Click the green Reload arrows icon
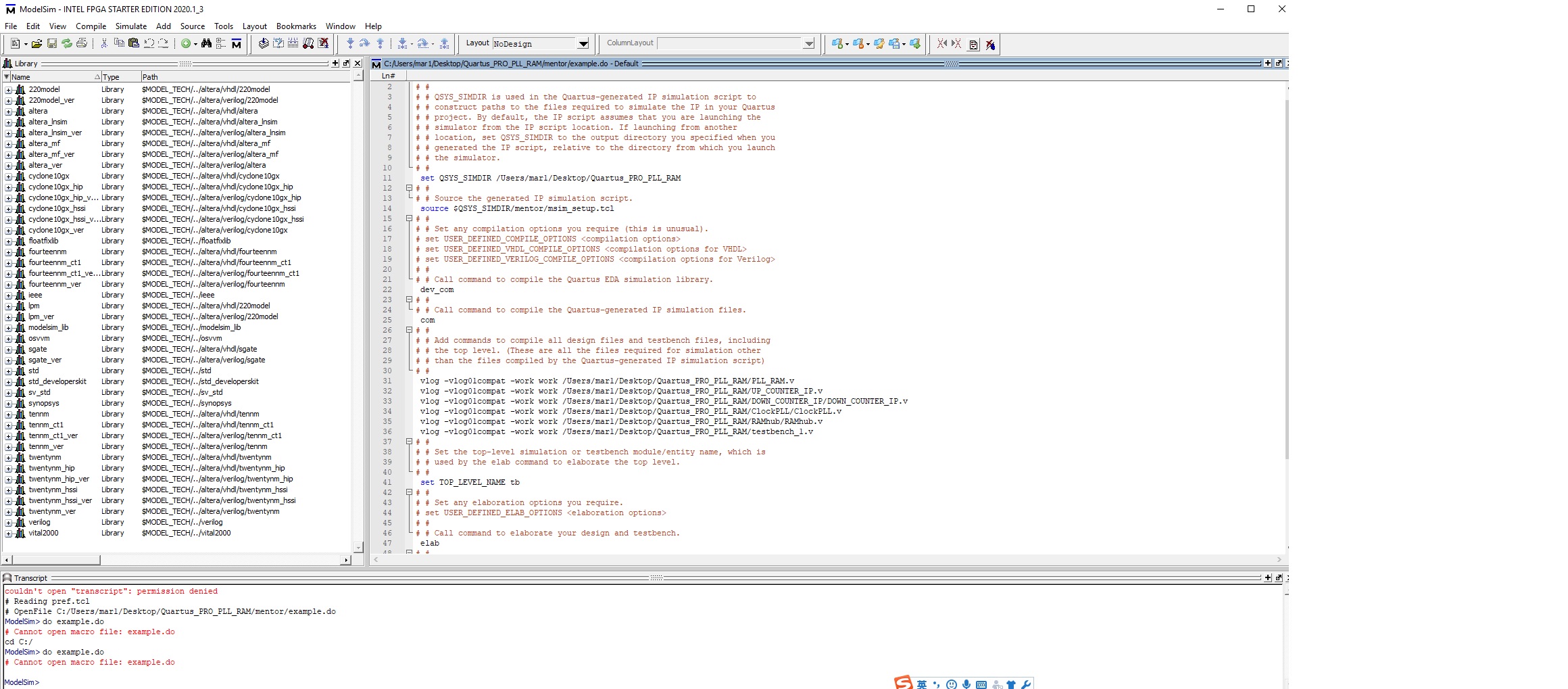The width and height of the screenshot is (1568, 689). point(67,44)
